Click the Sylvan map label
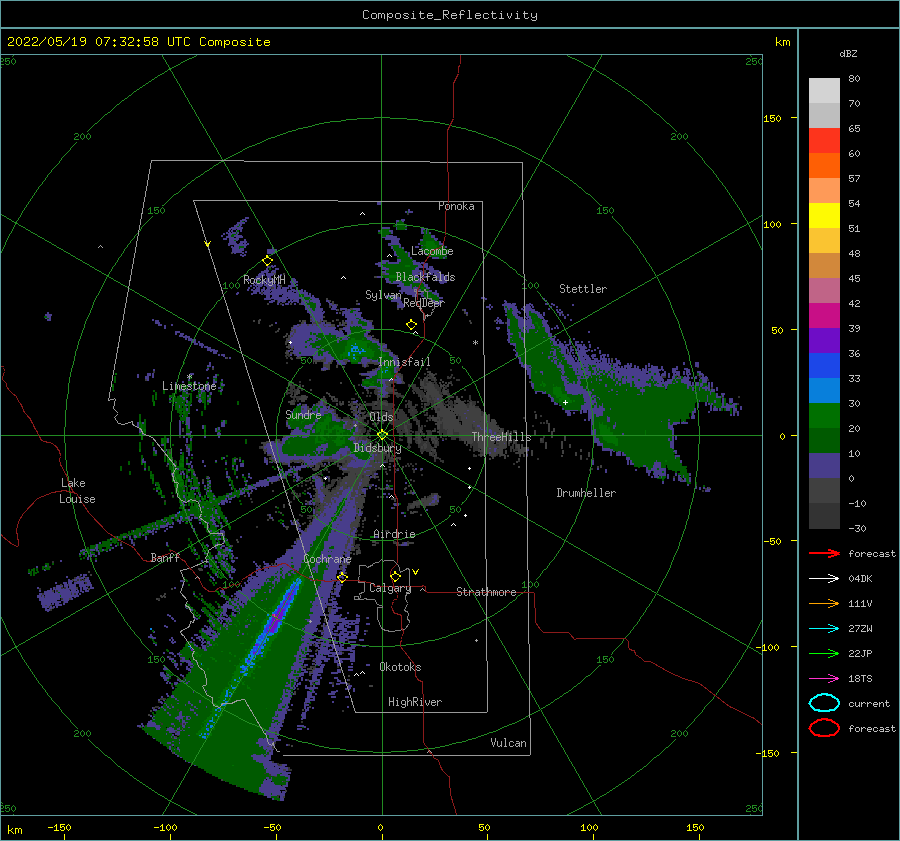900x841 pixels. point(383,295)
